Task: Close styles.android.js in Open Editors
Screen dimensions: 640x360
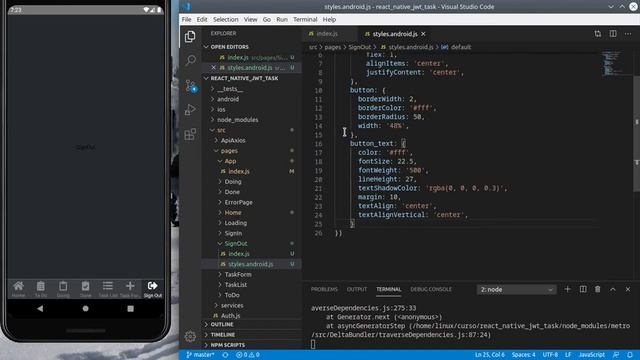Action: (213, 68)
